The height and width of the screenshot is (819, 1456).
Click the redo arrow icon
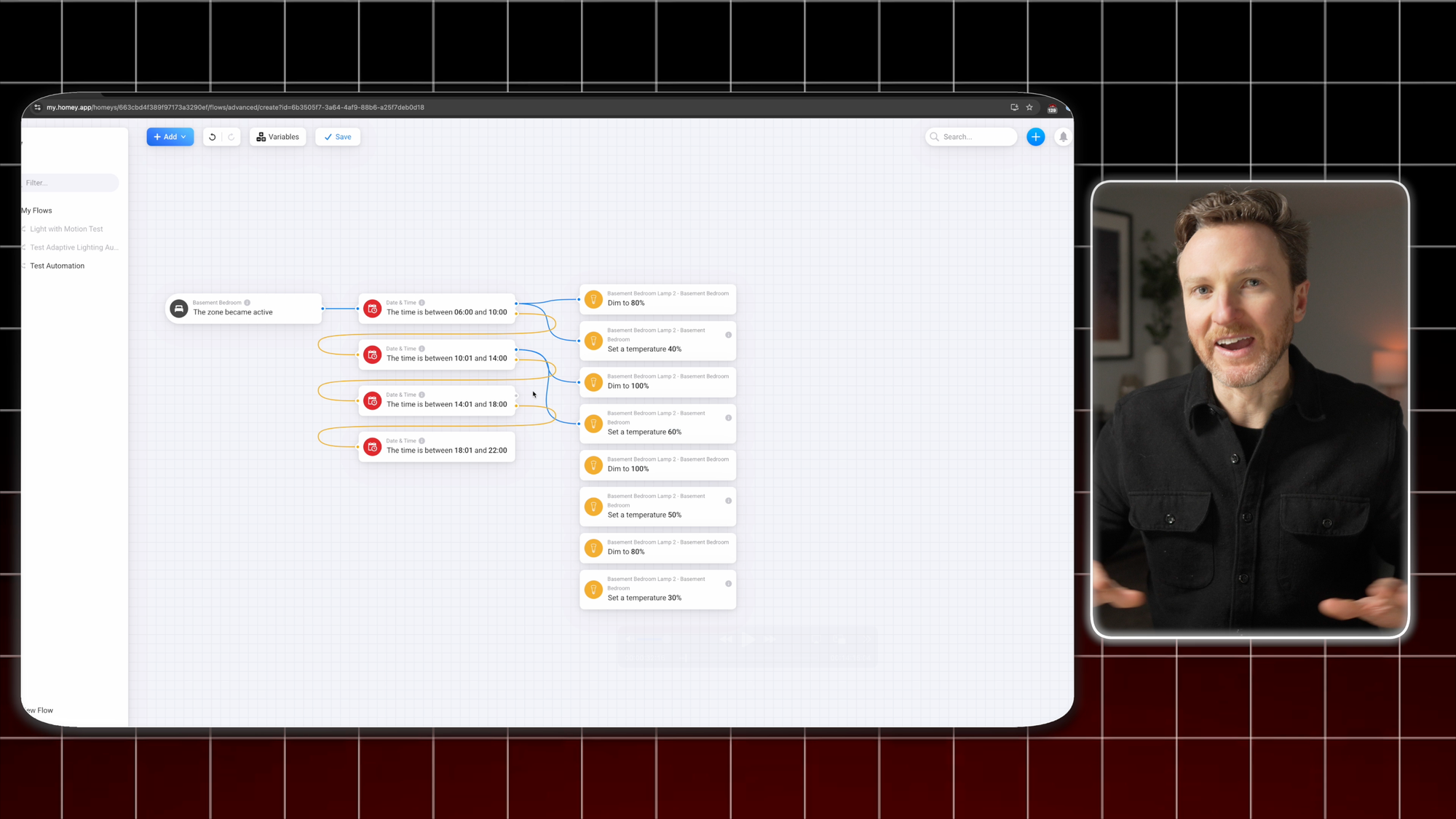click(232, 137)
